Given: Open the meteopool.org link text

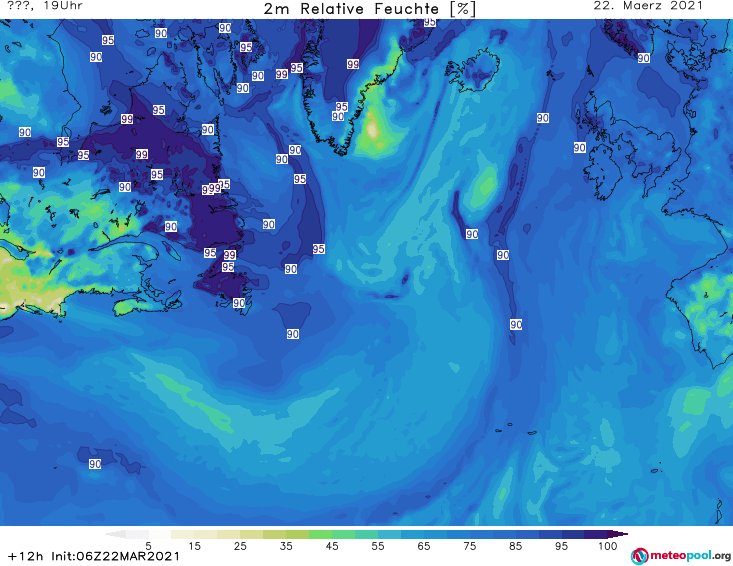Looking at the screenshot, I should click(x=690, y=556).
